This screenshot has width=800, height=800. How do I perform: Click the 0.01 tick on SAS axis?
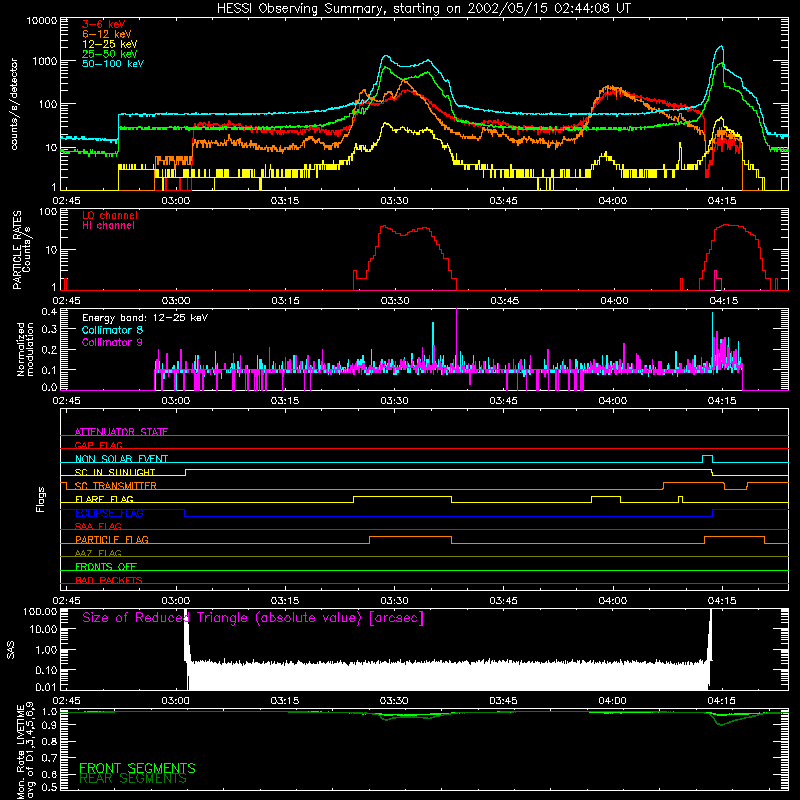click(x=46, y=687)
